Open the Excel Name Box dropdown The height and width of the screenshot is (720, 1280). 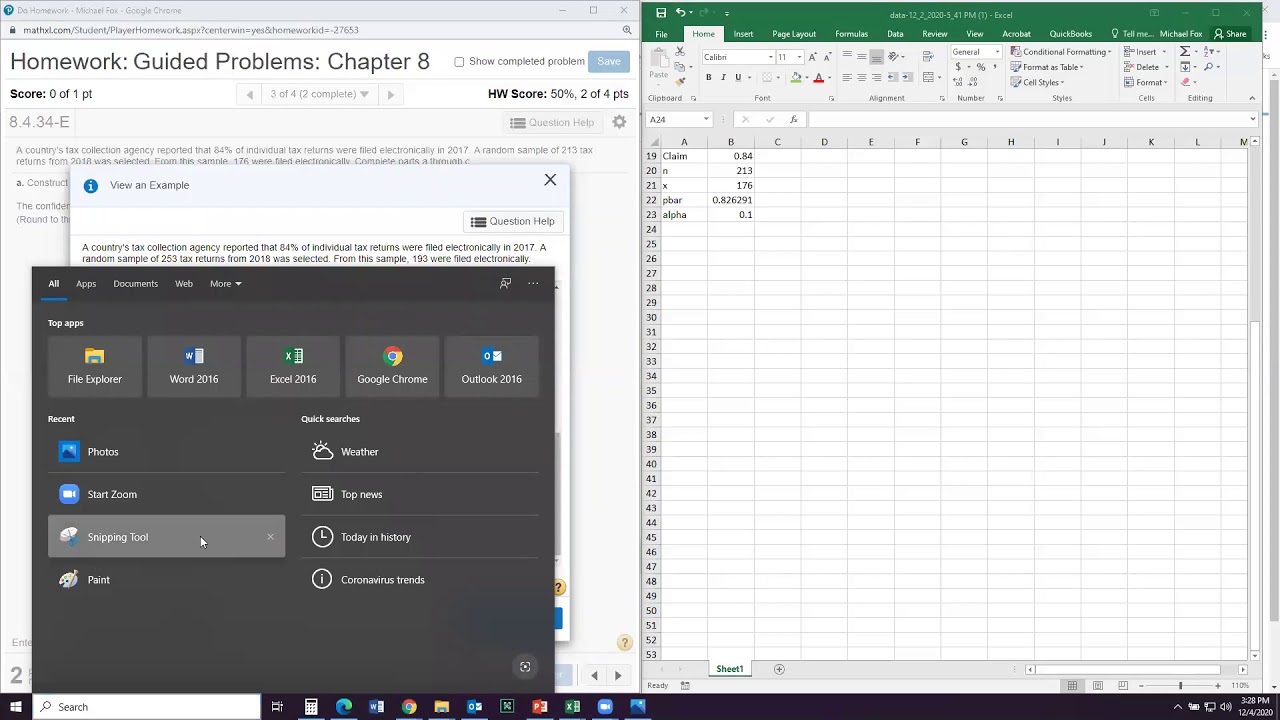(x=706, y=120)
